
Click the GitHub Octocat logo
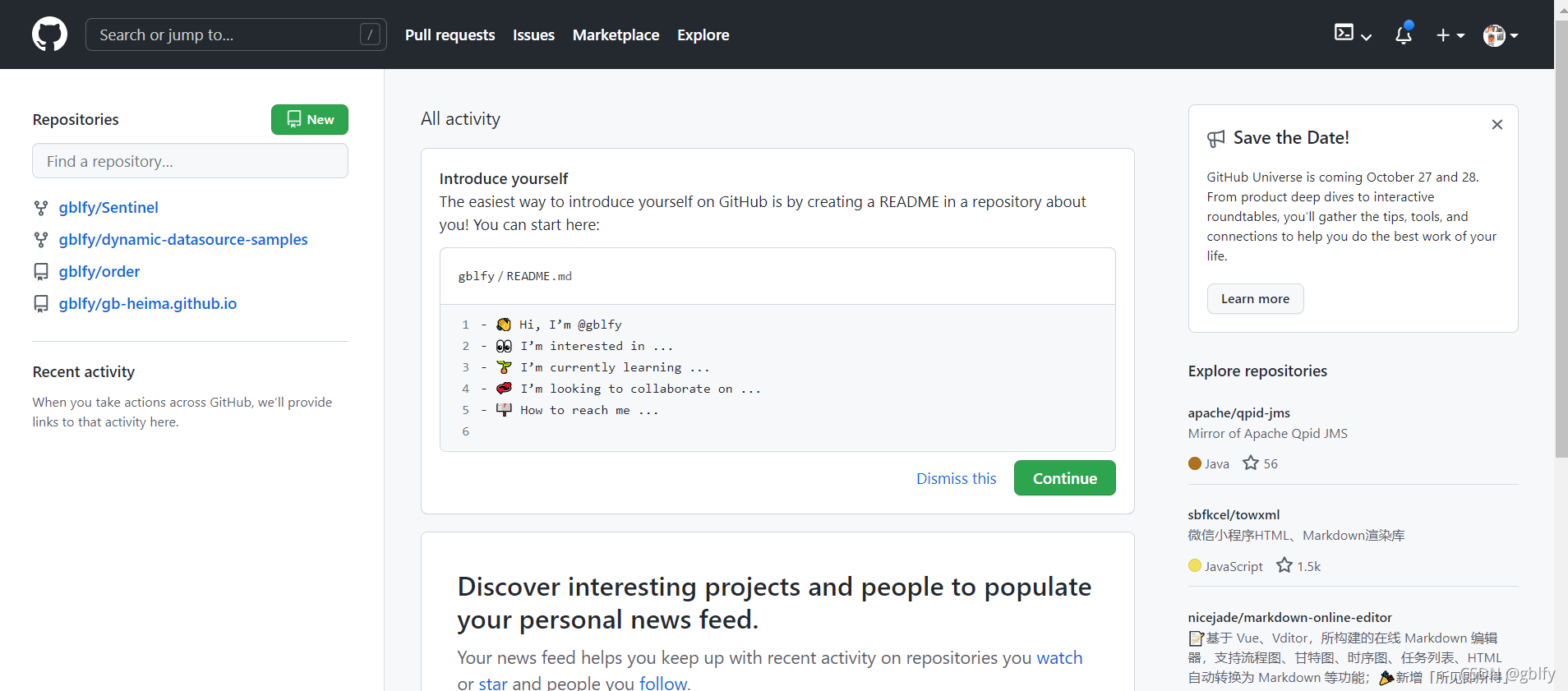tap(49, 35)
